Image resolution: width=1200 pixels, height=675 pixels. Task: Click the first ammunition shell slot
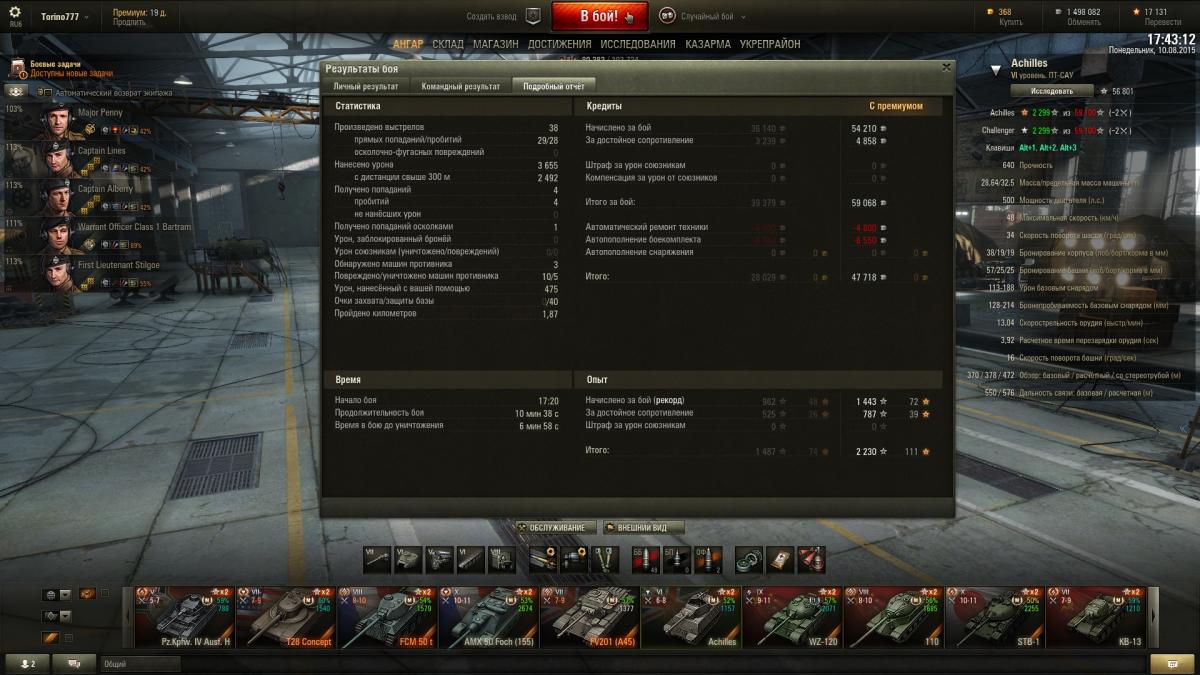coord(646,560)
